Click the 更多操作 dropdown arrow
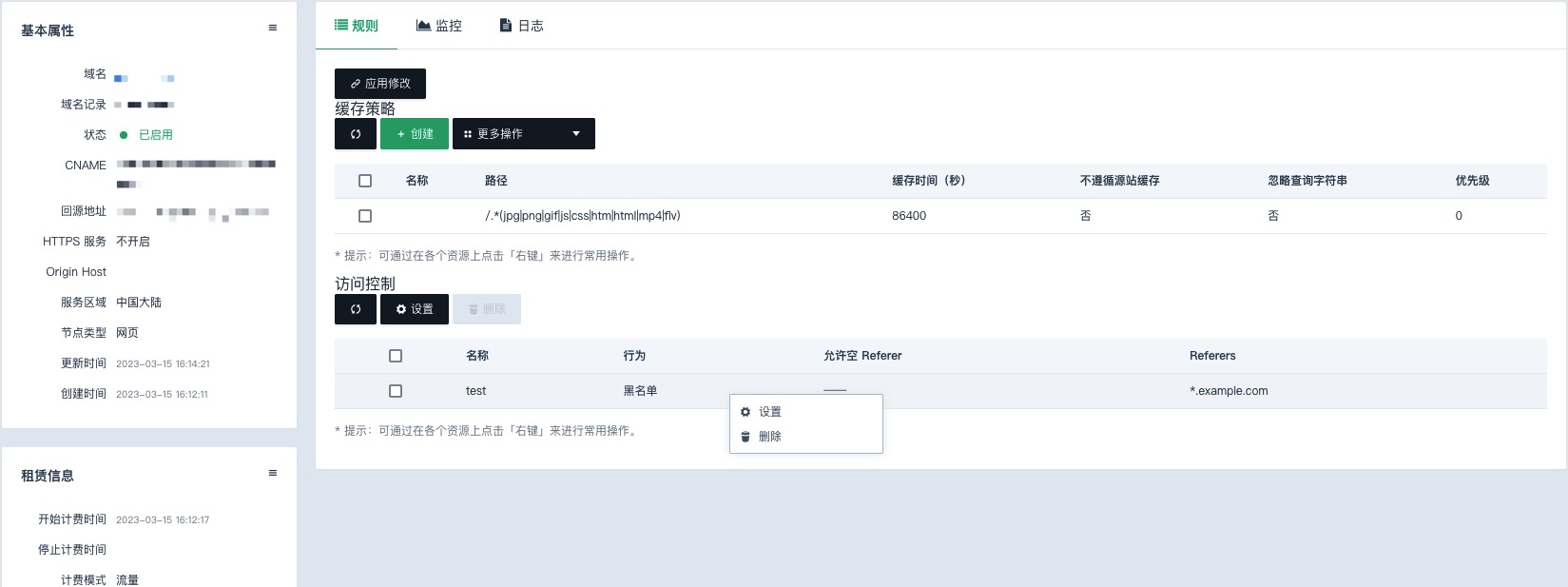1568x587 pixels. point(576,134)
